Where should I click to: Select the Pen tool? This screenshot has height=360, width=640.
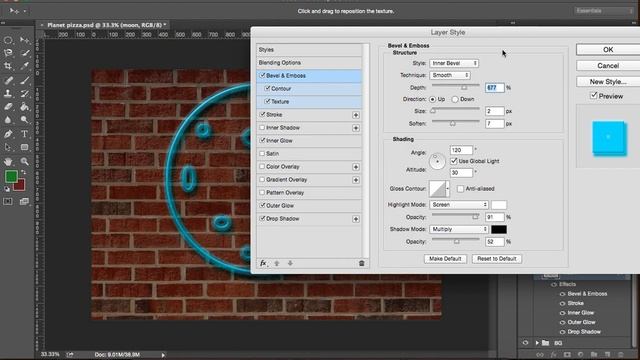tap(8, 134)
